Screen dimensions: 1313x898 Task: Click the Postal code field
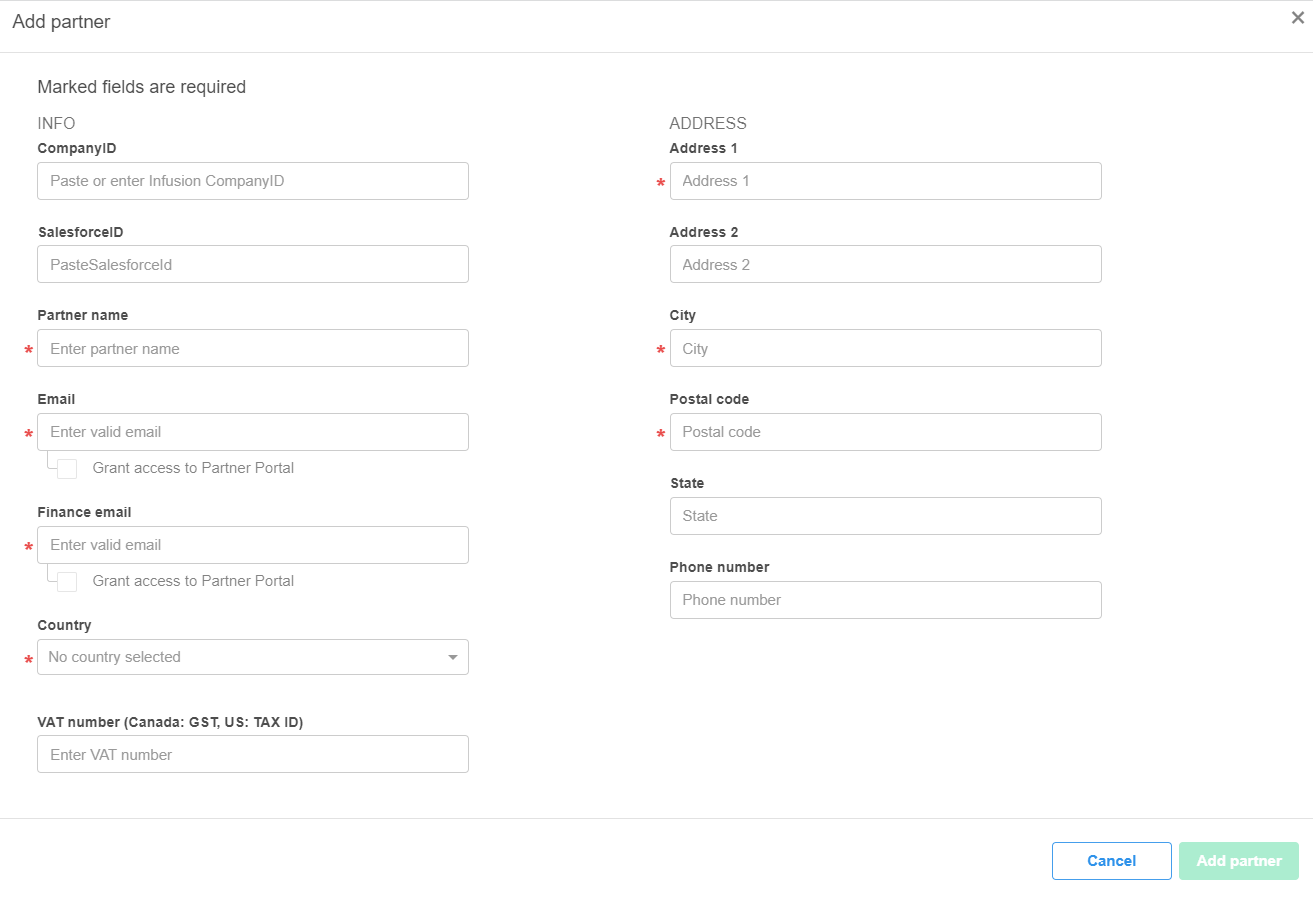point(885,432)
